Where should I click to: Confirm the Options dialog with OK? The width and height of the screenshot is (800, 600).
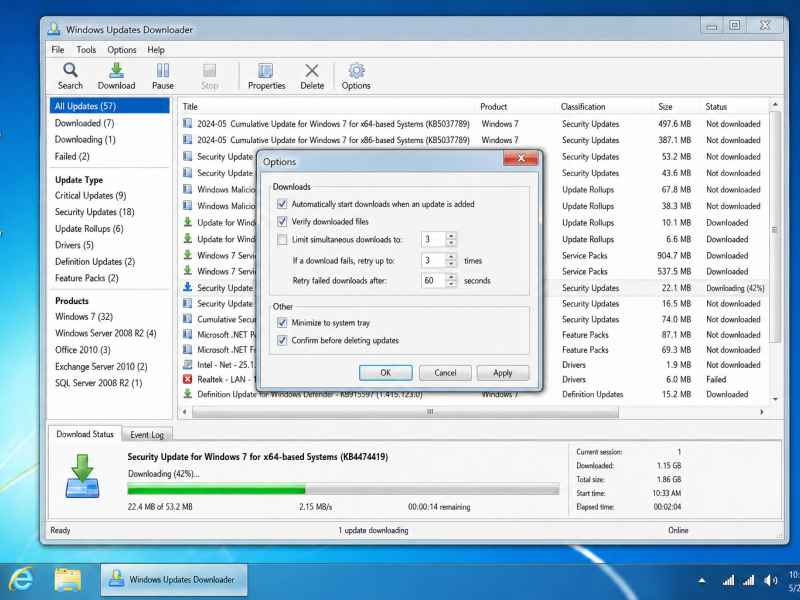[385, 373]
